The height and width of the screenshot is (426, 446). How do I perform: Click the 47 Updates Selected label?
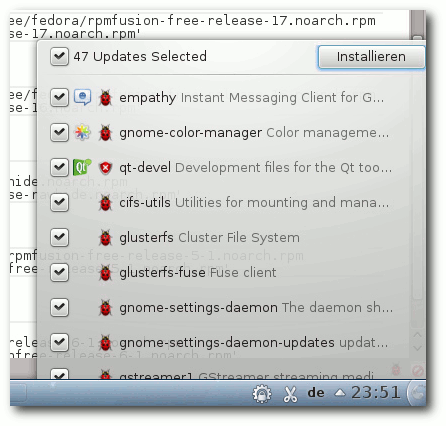pyautogui.click(x=140, y=56)
